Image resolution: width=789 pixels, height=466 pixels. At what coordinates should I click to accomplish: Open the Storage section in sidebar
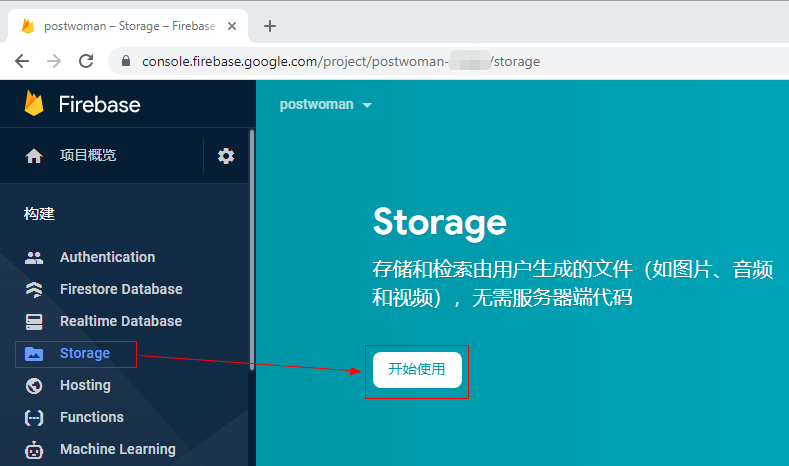click(84, 353)
